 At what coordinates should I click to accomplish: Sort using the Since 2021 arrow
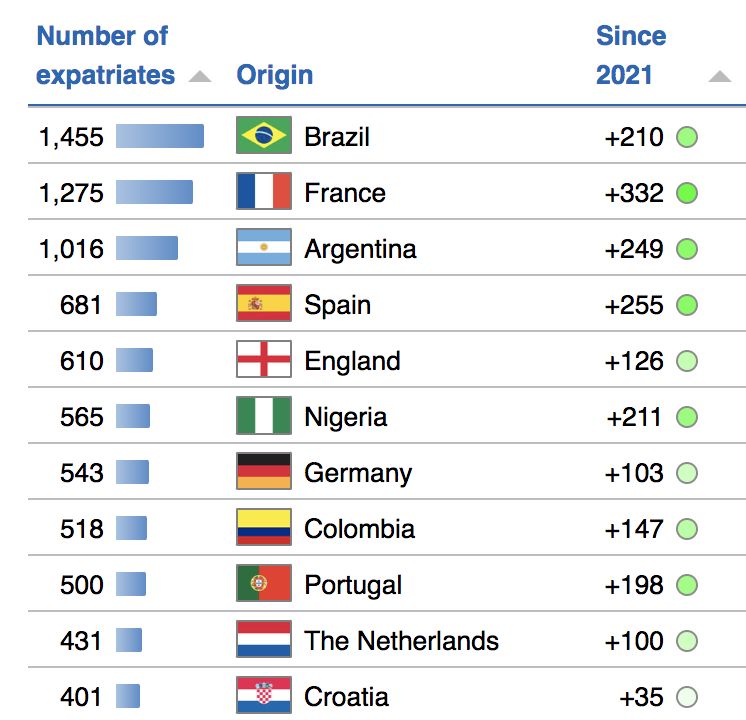pos(720,76)
